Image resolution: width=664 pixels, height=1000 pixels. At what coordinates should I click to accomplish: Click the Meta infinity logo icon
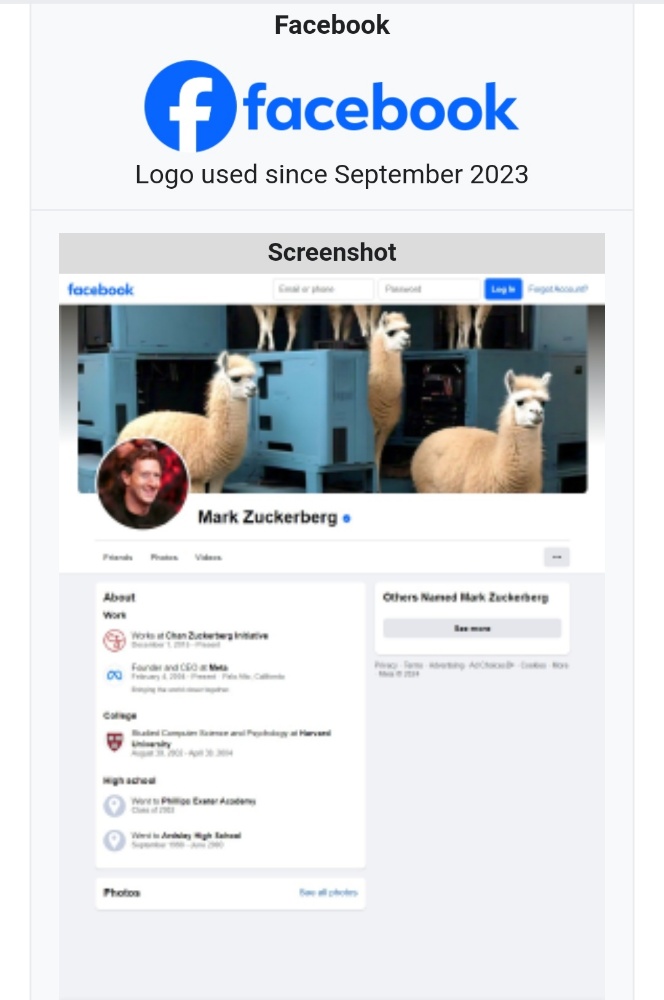[114, 675]
